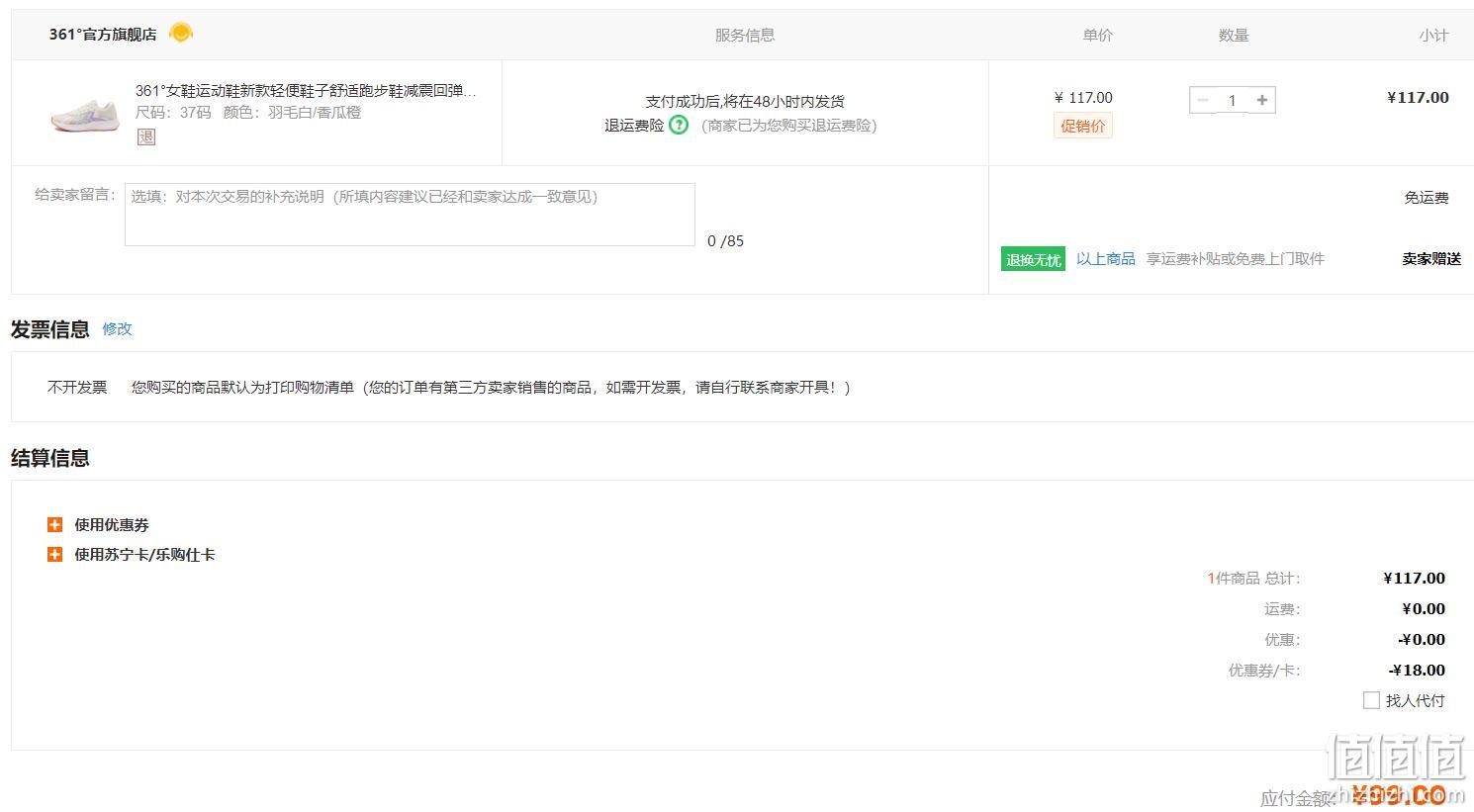Click the green question mark beside 退运费险
Viewport: 1474px width, 812px height.
click(679, 125)
